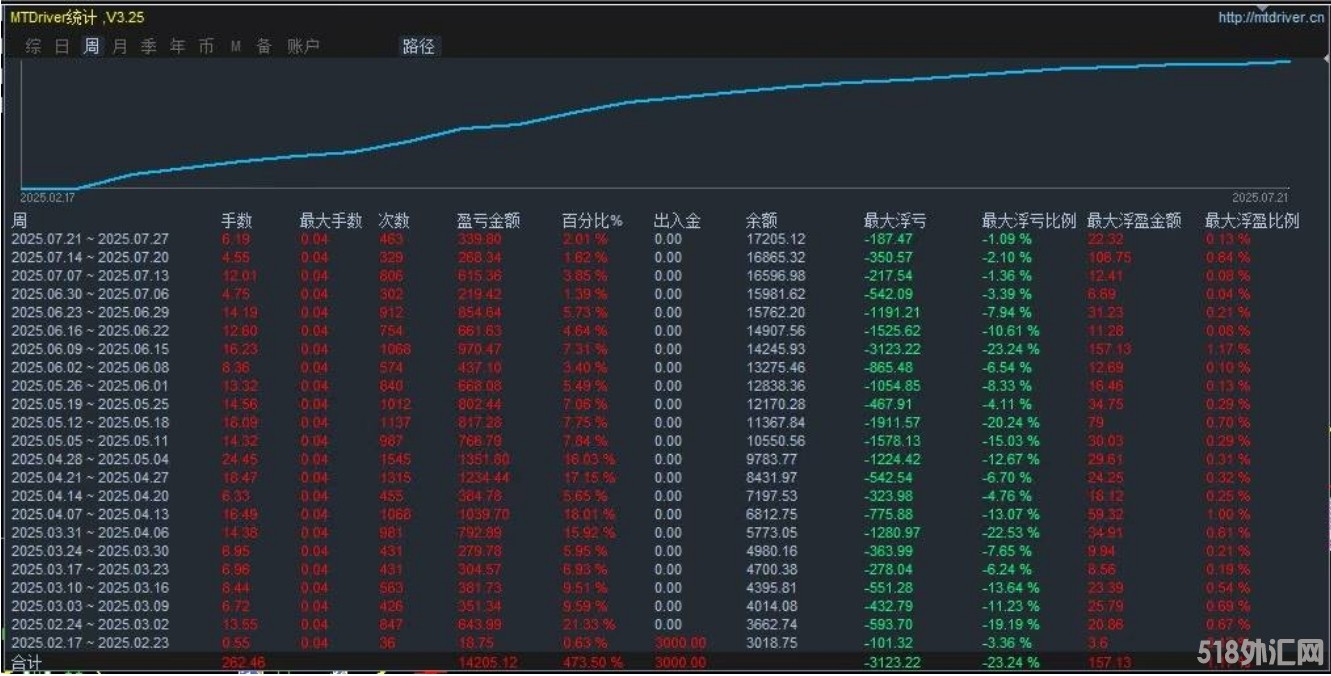
Task: Switch to the 综 summary tab
Action: [x=33, y=46]
